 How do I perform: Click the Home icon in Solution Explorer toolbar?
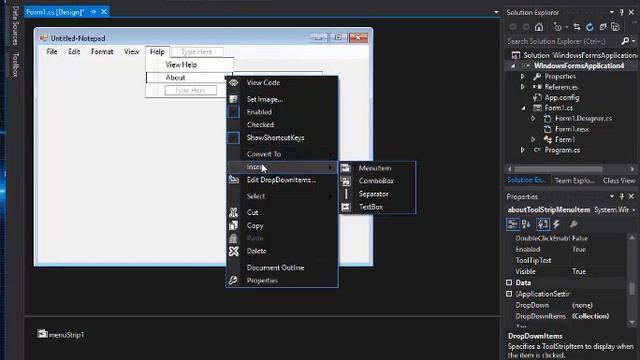pos(539,27)
